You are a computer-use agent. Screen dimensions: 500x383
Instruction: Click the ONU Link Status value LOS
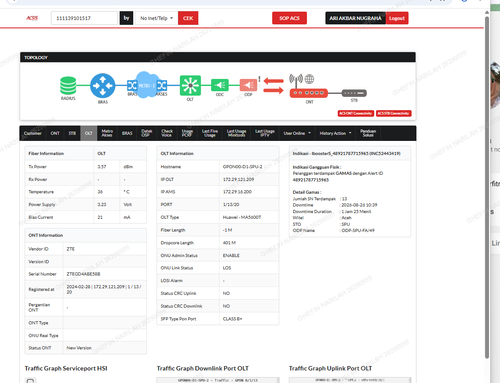point(227,268)
